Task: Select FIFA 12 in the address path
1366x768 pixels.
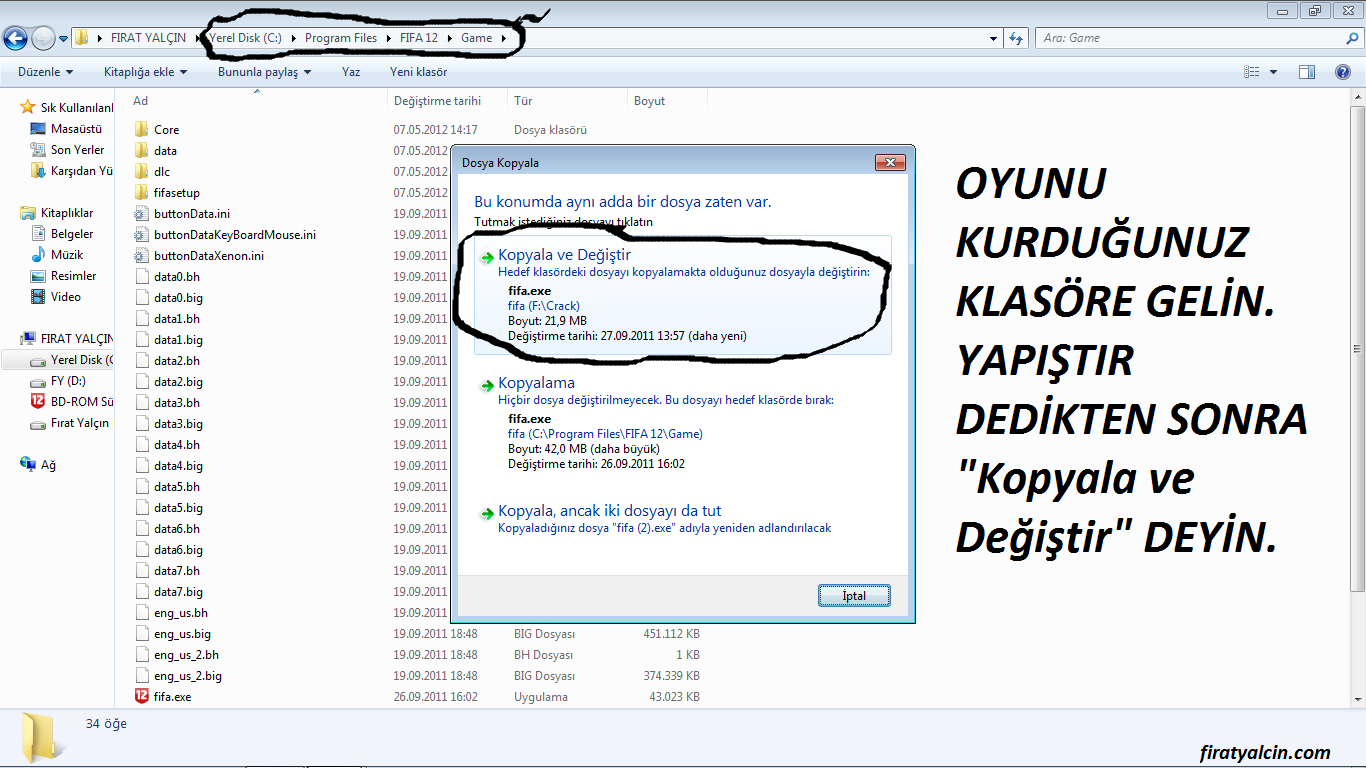Action: pos(419,38)
